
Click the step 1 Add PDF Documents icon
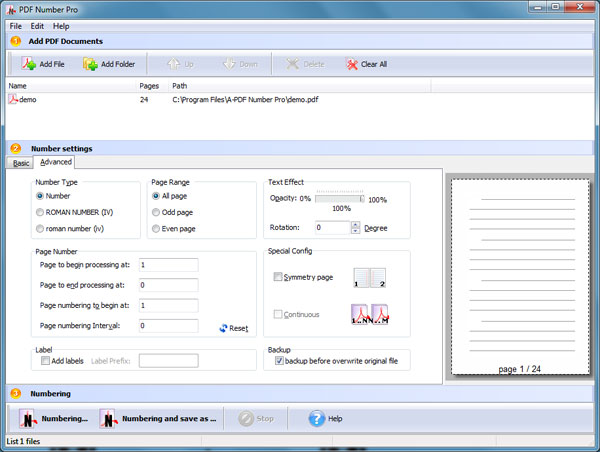click(16, 41)
